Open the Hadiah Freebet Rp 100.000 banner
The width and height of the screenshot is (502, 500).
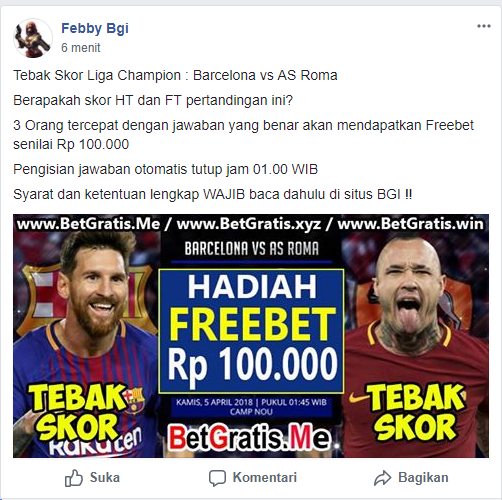pos(252,331)
